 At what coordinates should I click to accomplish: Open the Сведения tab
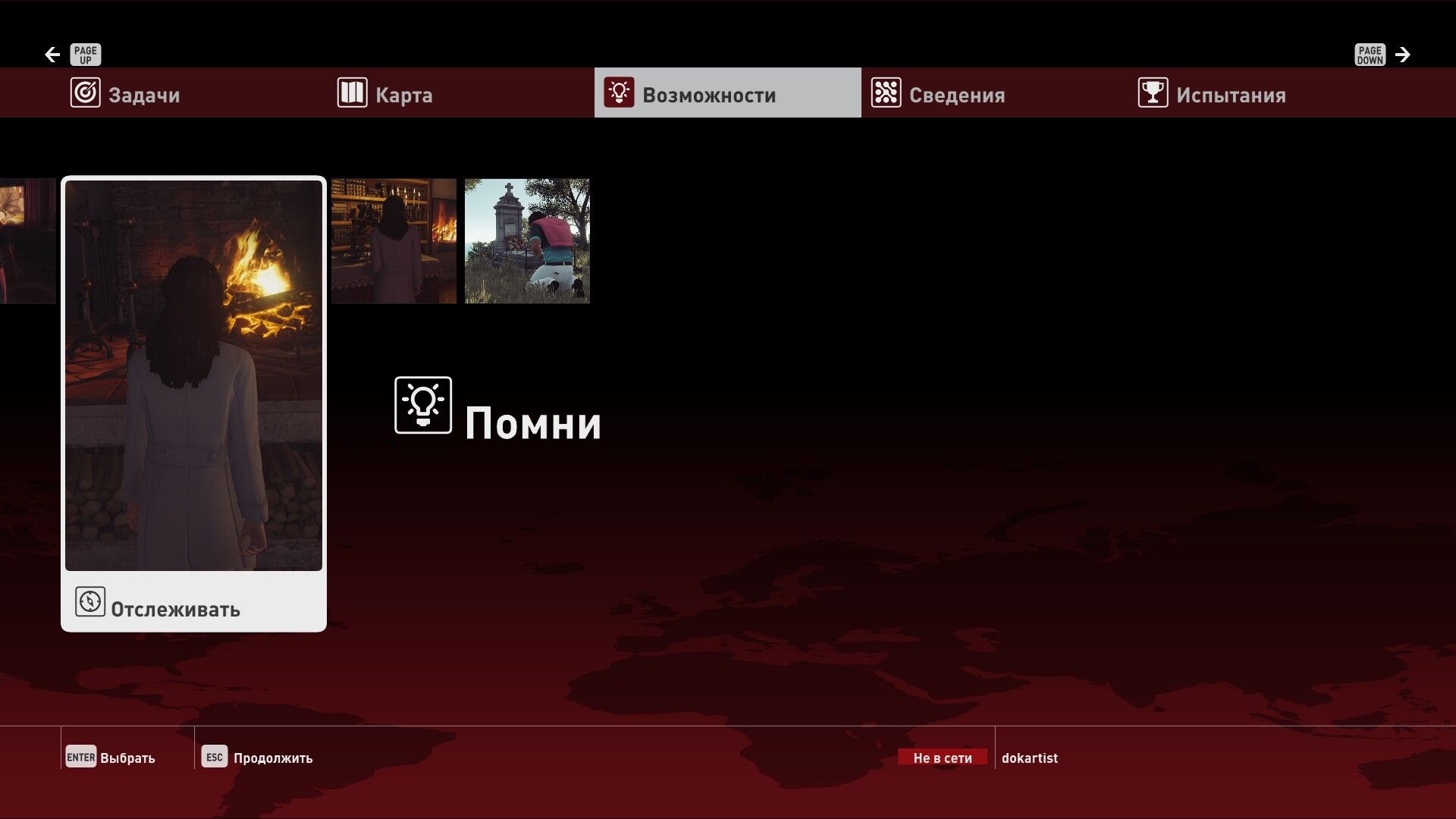[957, 95]
